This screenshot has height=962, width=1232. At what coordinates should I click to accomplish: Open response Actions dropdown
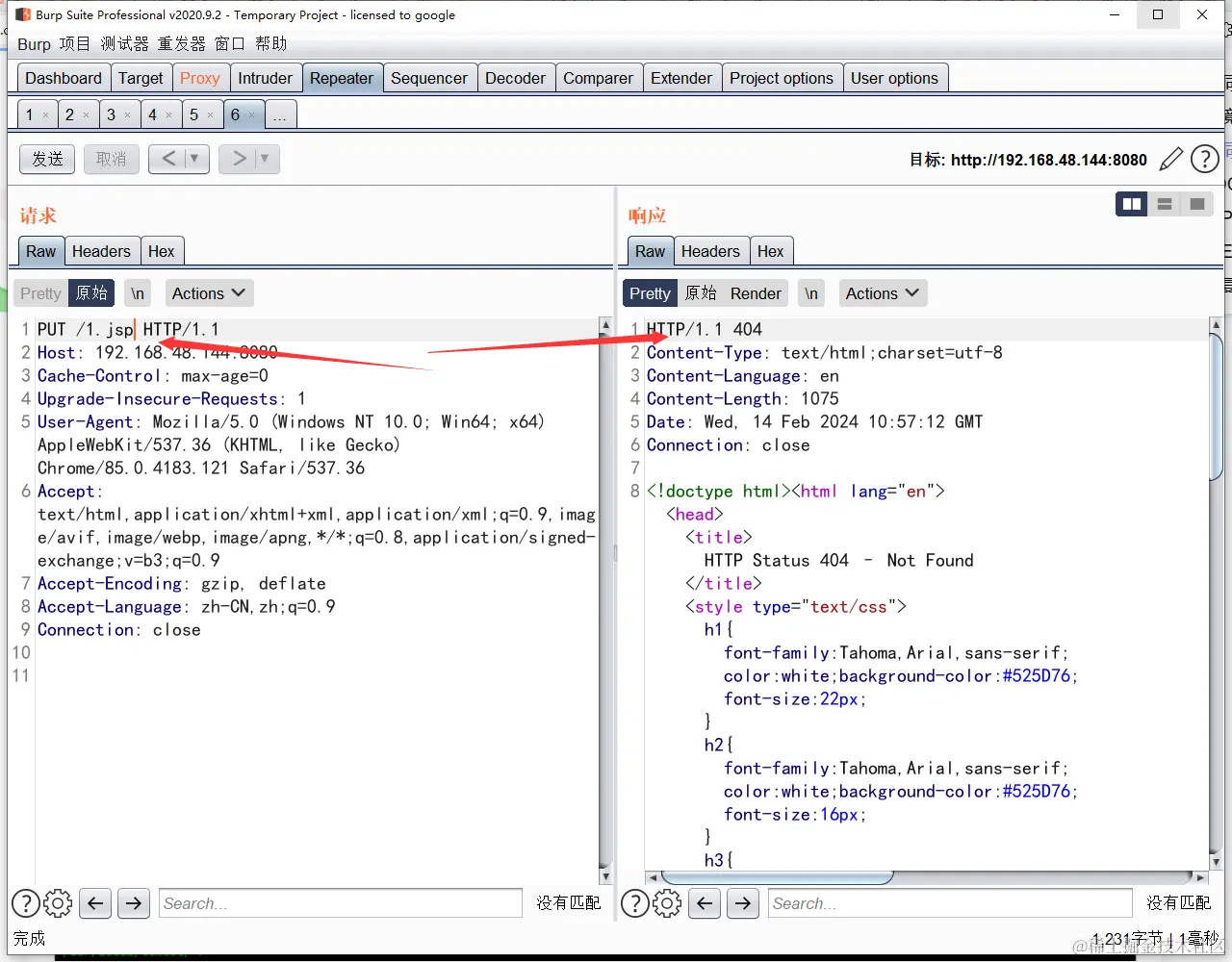pos(883,293)
